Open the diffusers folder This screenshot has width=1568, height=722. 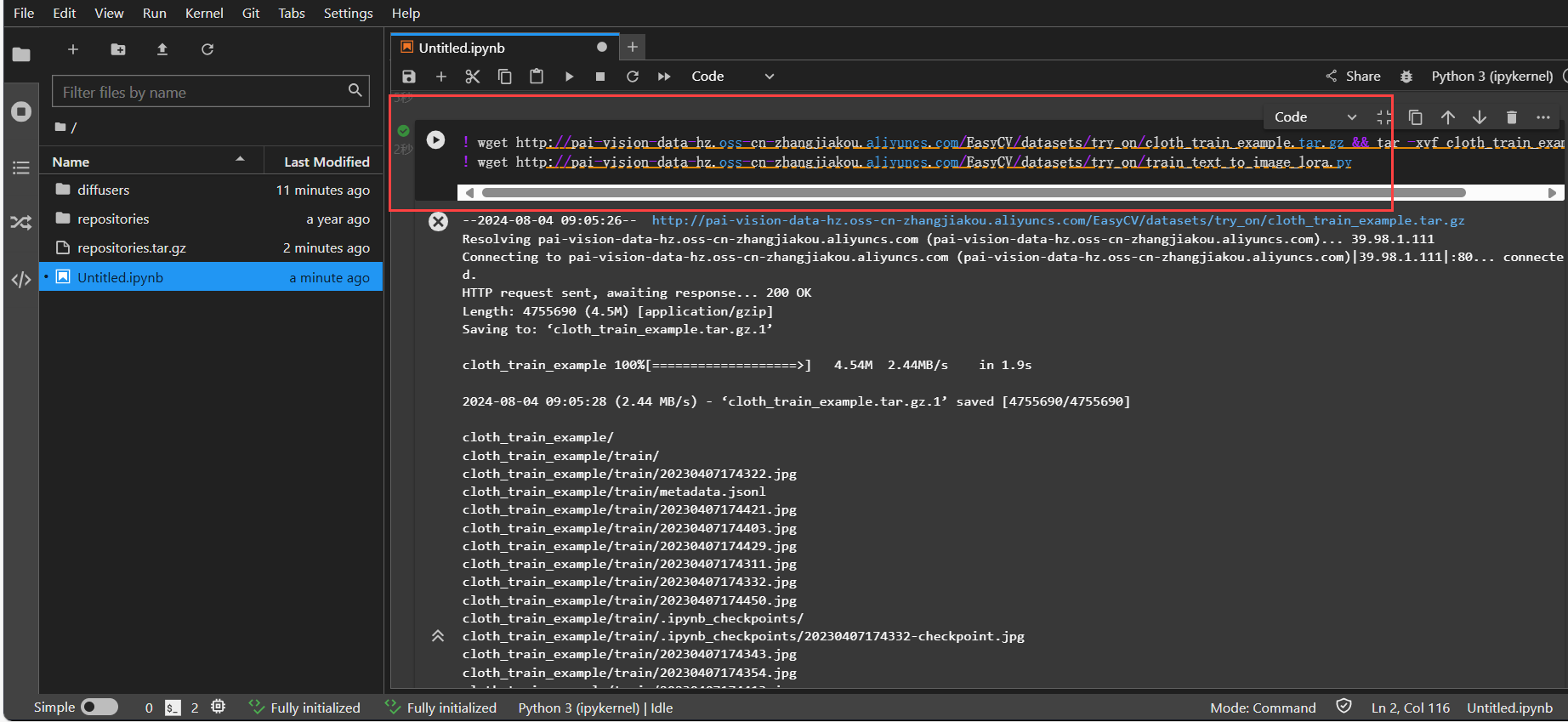point(211,190)
